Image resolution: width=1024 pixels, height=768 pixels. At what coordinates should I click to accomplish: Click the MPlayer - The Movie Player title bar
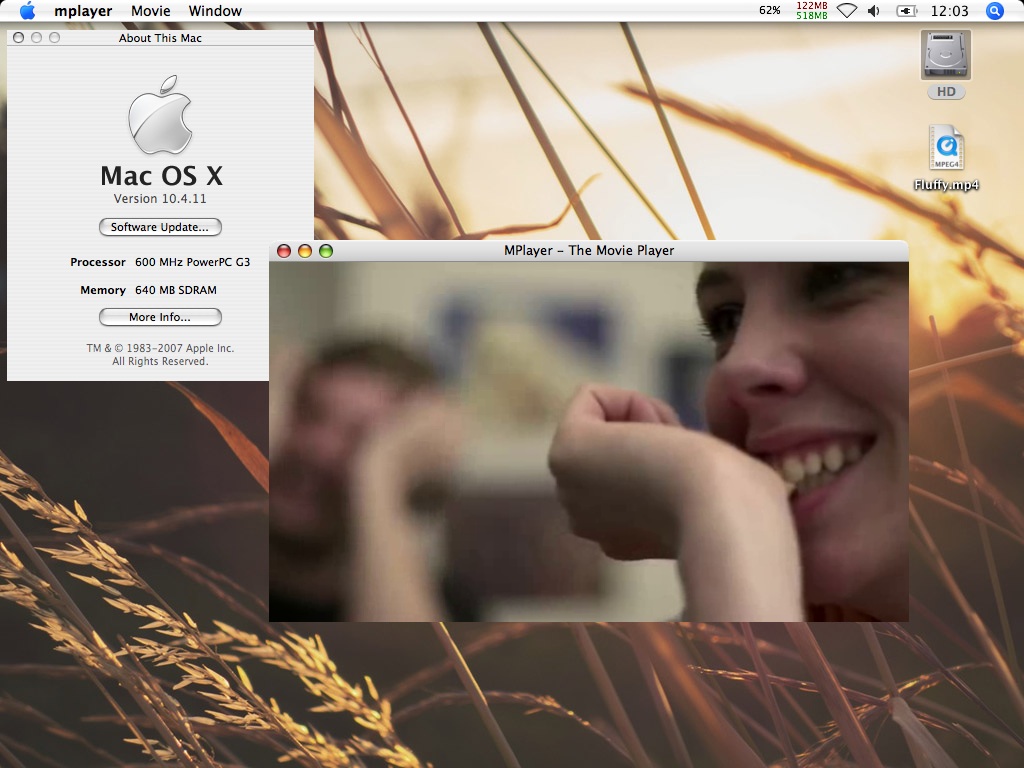[588, 251]
